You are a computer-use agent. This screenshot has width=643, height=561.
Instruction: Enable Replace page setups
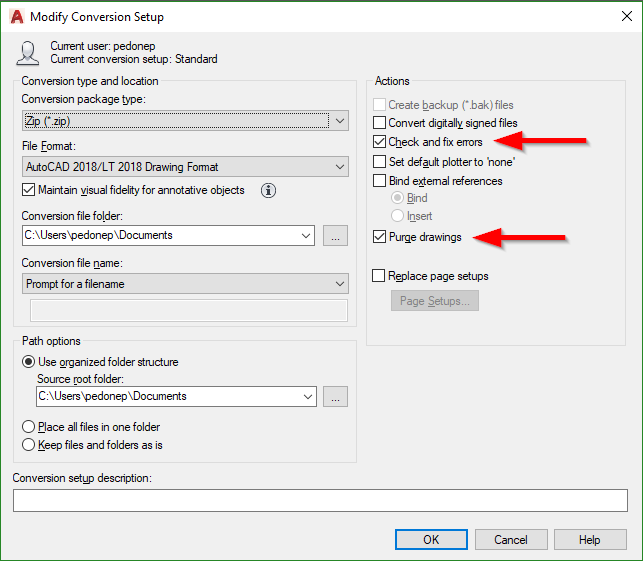pos(380,275)
